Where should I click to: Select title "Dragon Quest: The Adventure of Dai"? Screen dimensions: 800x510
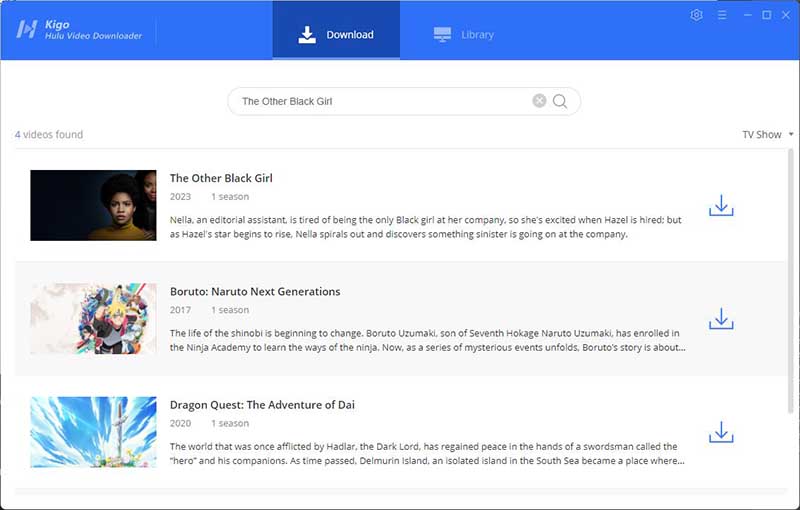[262, 404]
